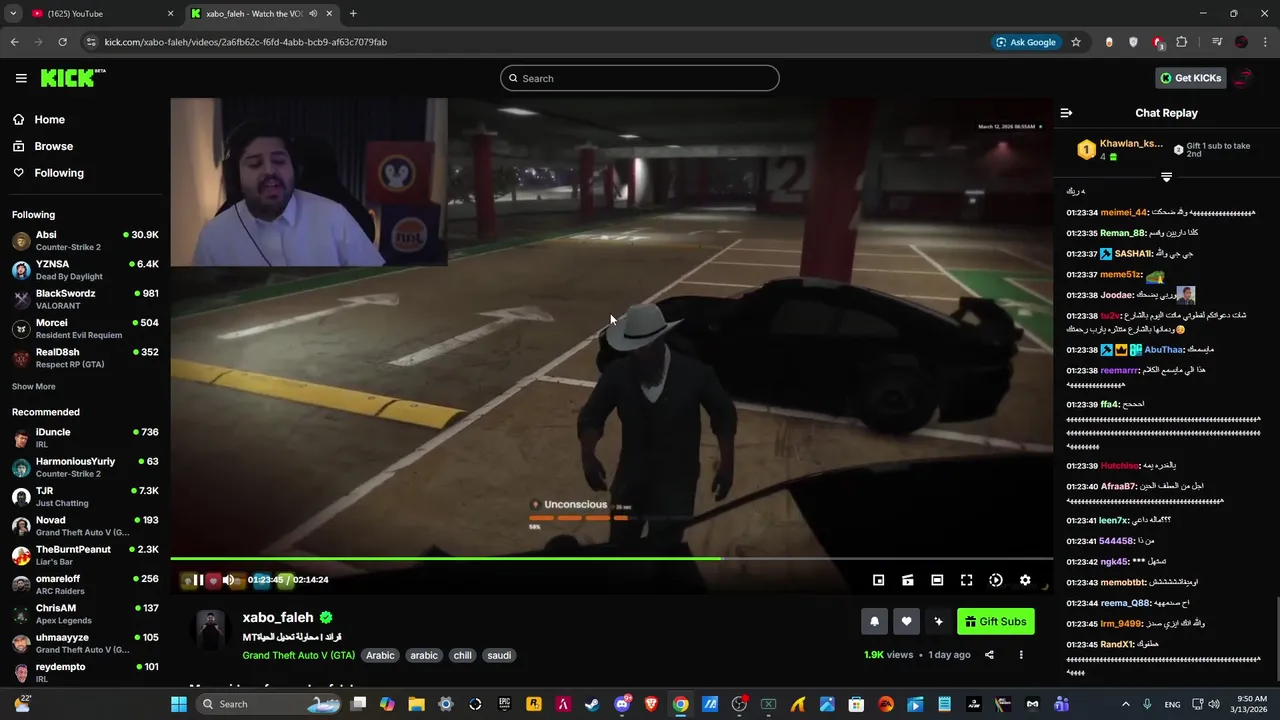Open the Kick profile avatar menu

click(1242, 78)
